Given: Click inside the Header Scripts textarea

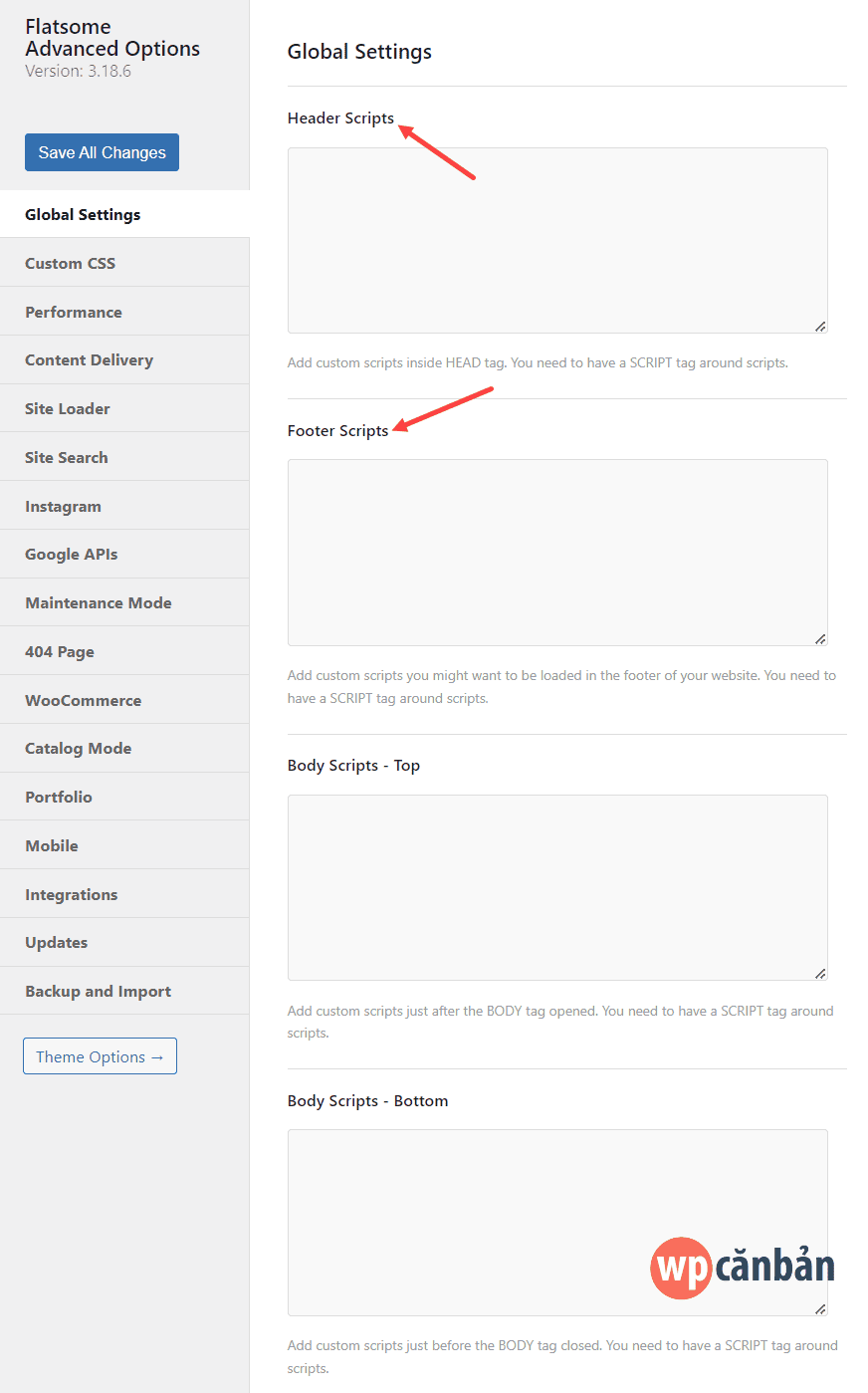Looking at the screenshot, I should pyautogui.click(x=557, y=240).
